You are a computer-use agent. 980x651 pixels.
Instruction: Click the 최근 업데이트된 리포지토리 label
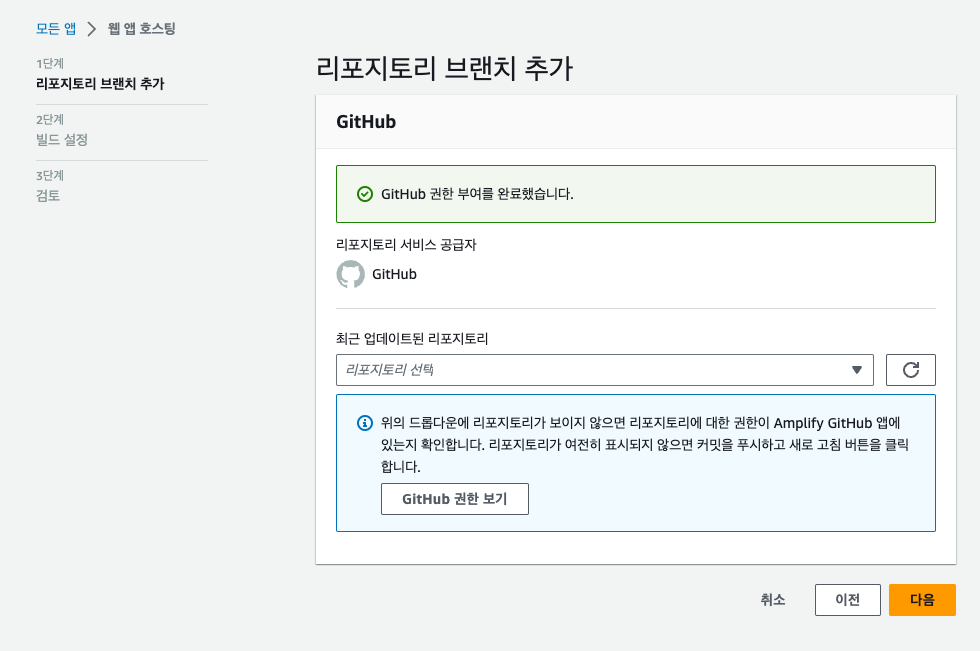tap(412, 339)
